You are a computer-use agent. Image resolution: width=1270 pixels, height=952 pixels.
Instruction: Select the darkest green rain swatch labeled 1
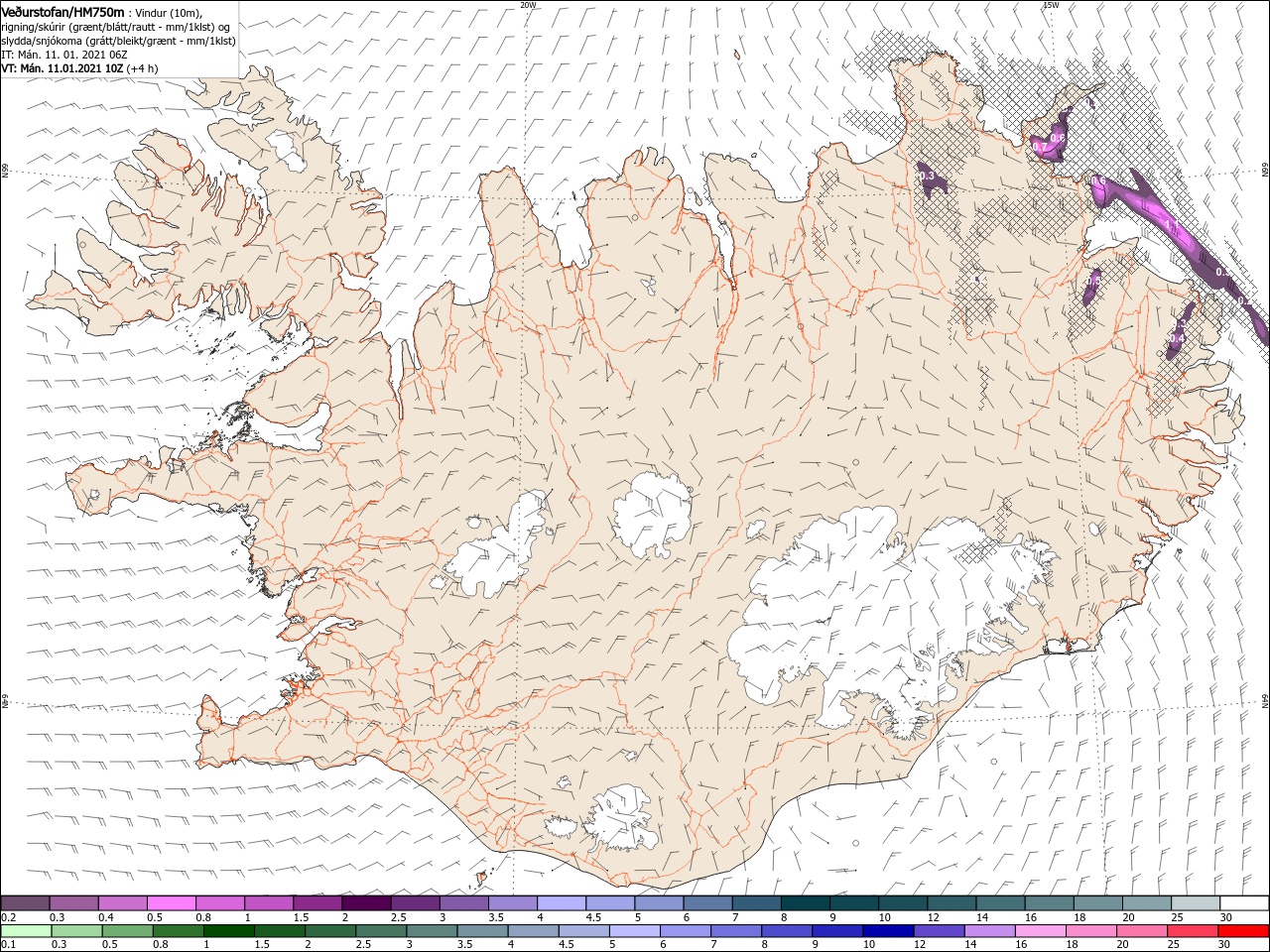click(x=230, y=931)
